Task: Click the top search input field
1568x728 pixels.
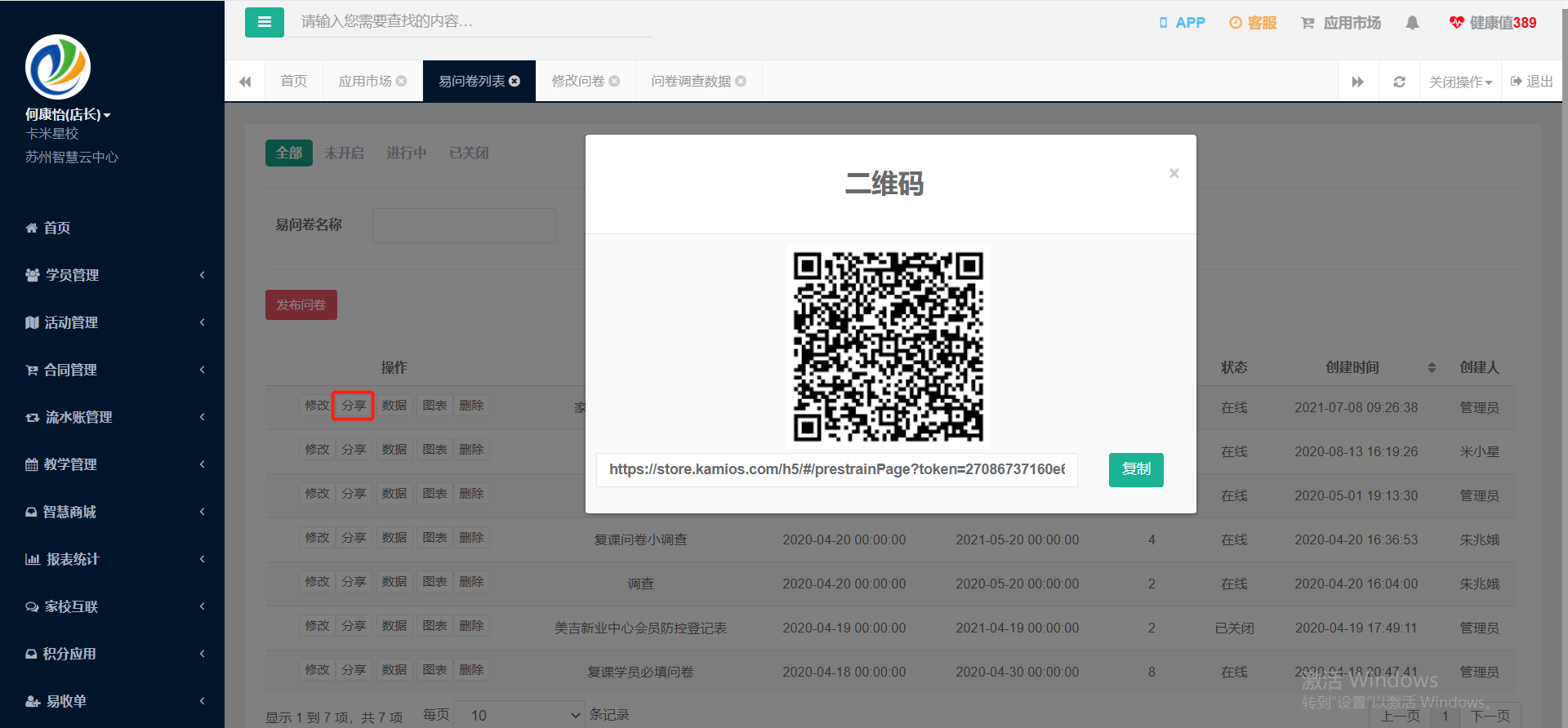Action: click(x=471, y=22)
